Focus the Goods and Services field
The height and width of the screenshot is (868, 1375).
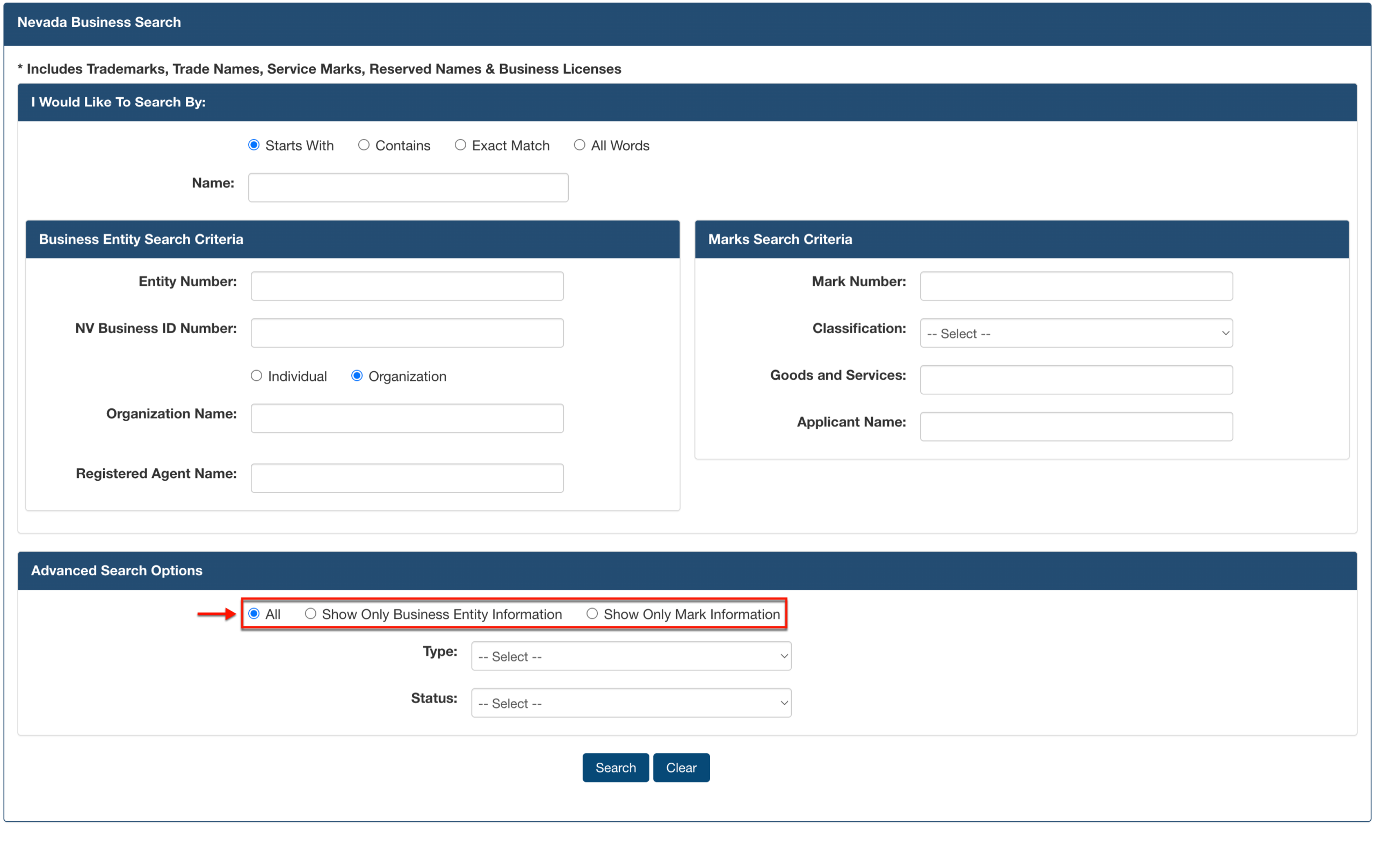(x=1076, y=380)
